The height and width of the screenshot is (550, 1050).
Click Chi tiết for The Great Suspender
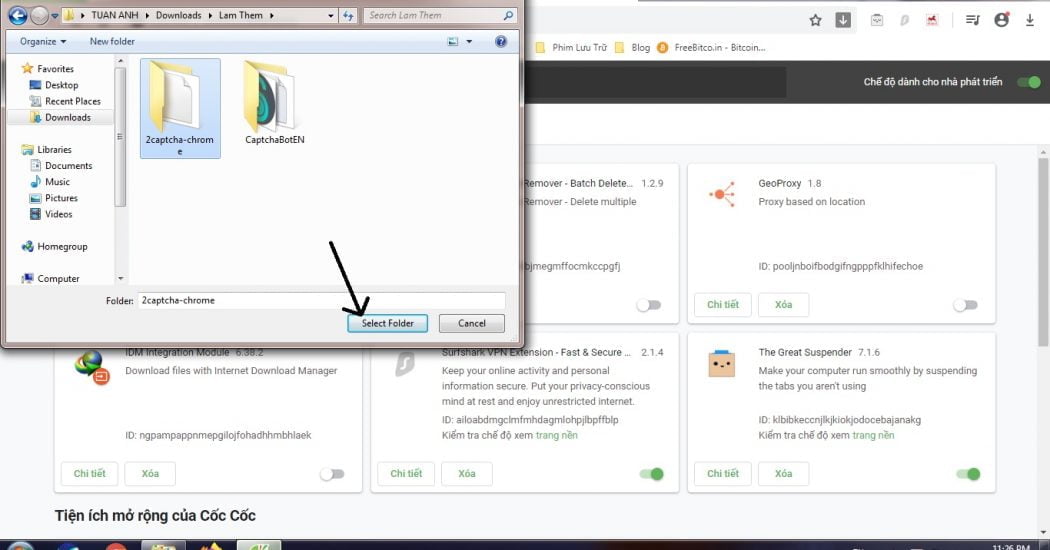click(723, 474)
